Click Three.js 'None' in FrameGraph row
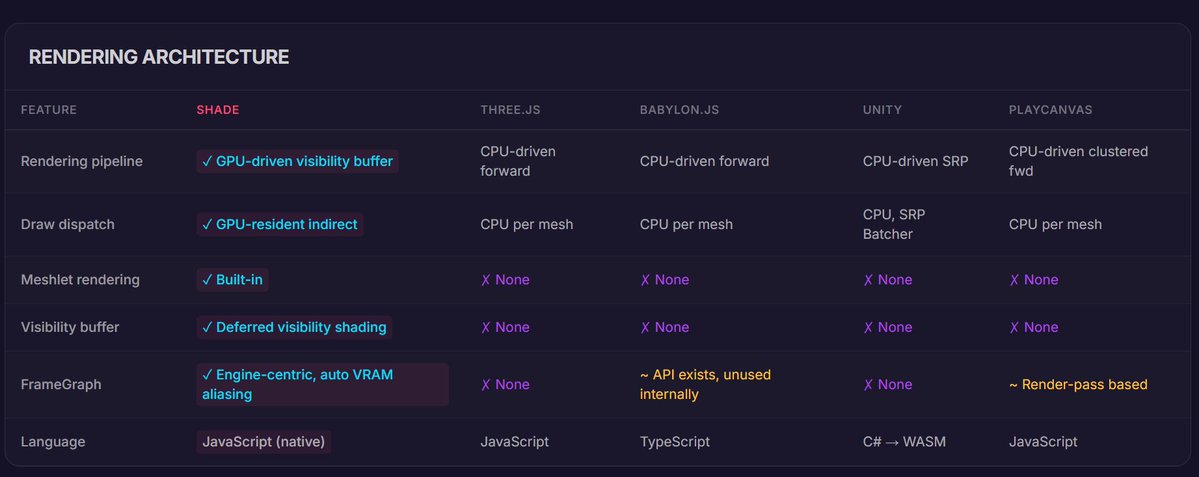1199x477 pixels. click(505, 385)
